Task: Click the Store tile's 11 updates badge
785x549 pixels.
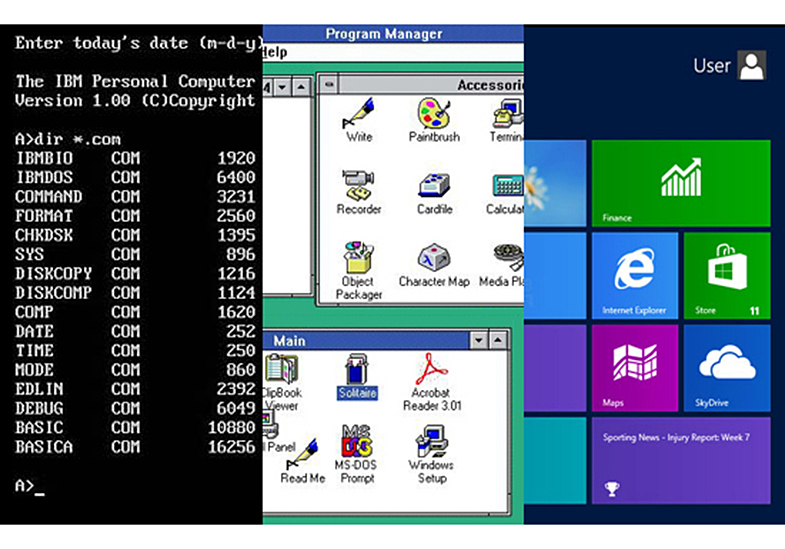Action: [x=754, y=311]
